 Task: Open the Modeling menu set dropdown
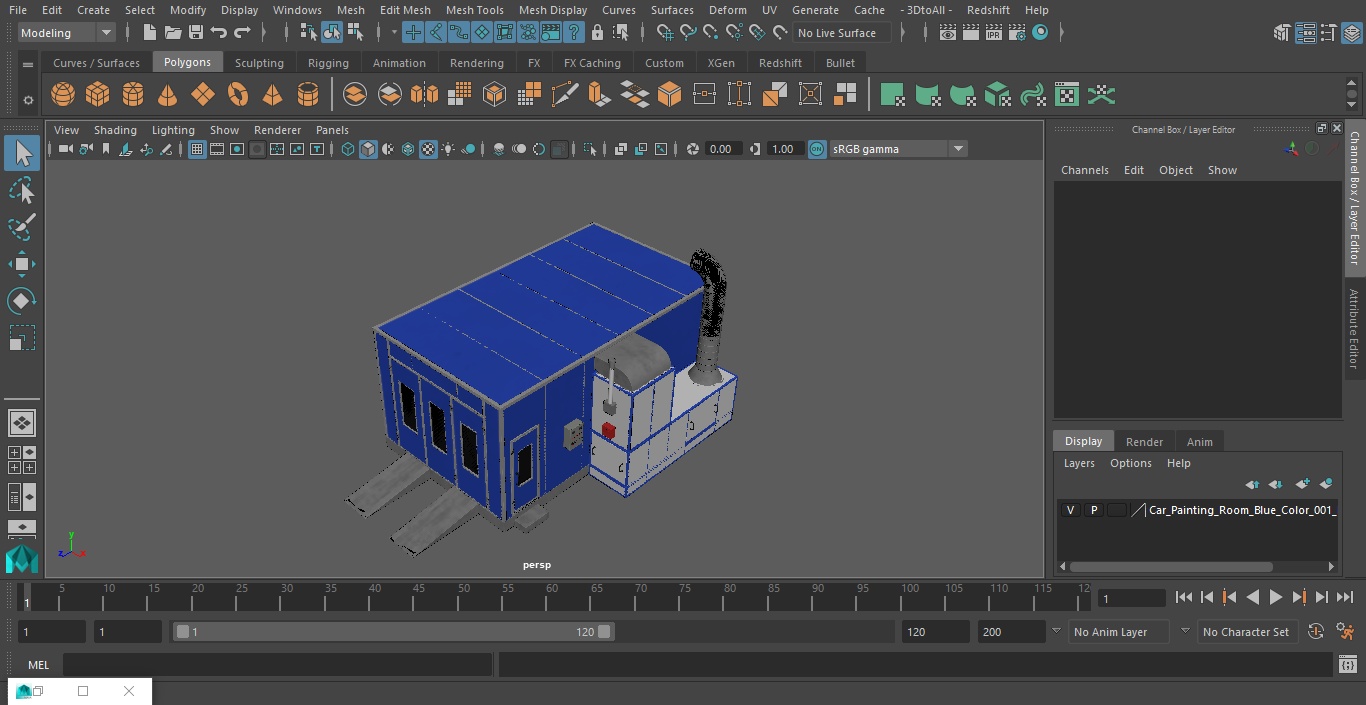point(67,33)
